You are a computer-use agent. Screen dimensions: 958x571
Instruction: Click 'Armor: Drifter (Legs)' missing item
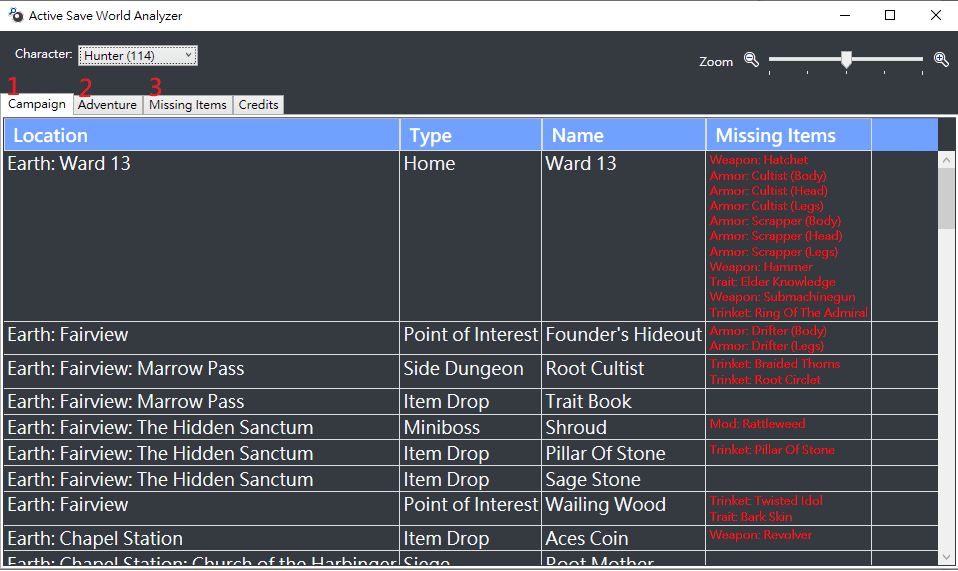(x=766, y=346)
